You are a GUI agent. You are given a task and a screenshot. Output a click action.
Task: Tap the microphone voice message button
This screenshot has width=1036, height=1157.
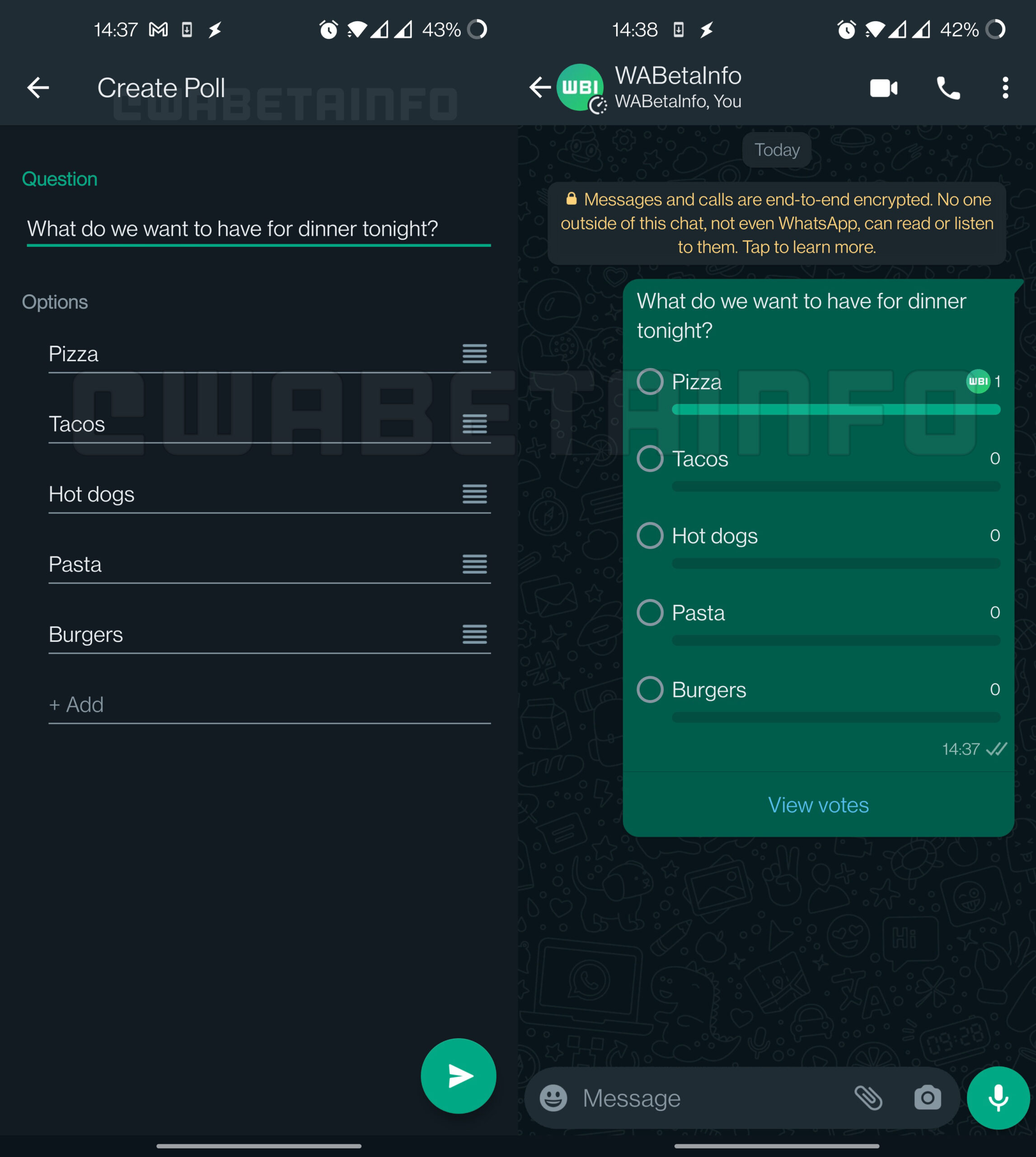point(998,1097)
